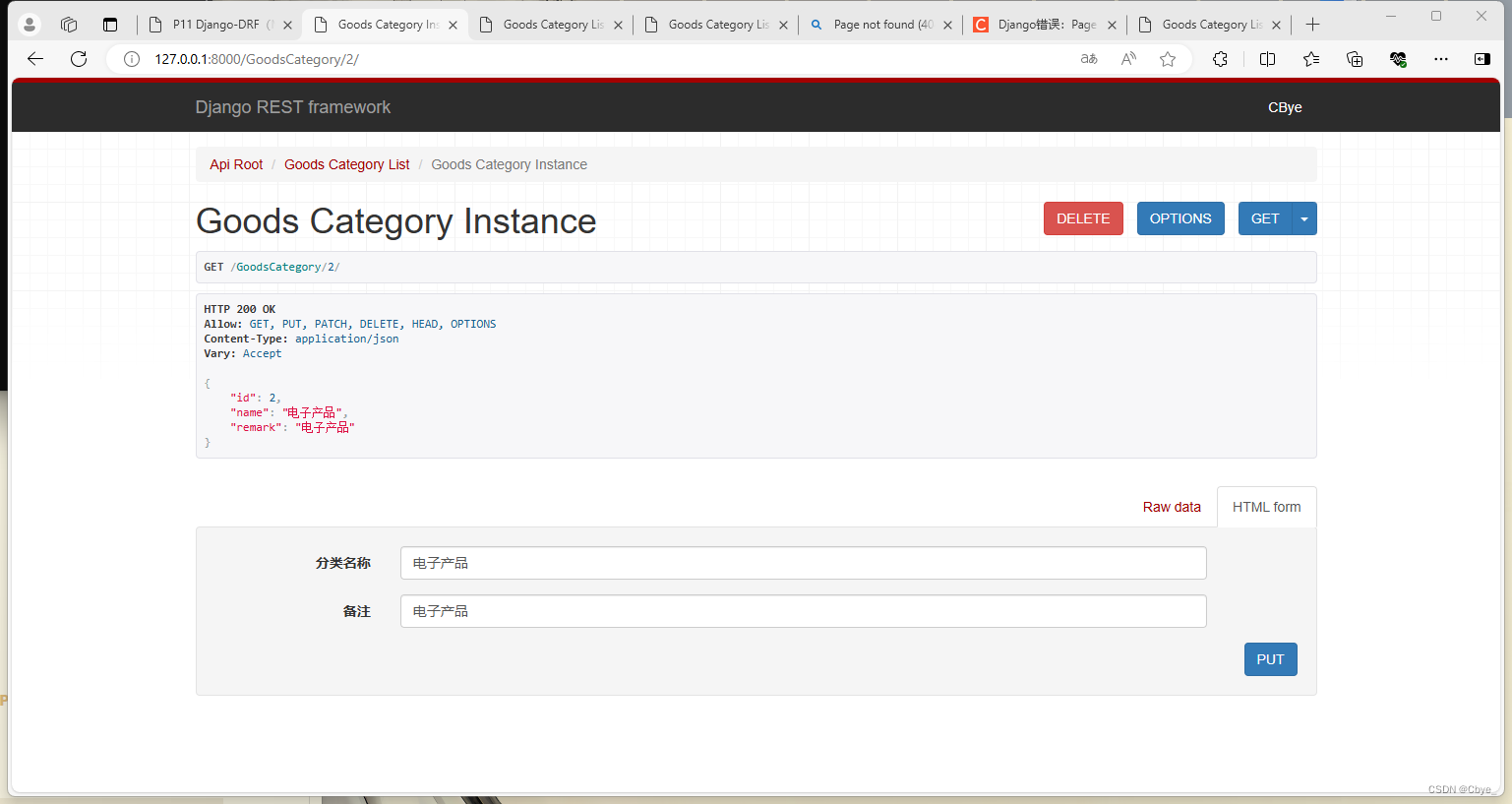Click the HTTP 200 OK status text

[240, 309]
